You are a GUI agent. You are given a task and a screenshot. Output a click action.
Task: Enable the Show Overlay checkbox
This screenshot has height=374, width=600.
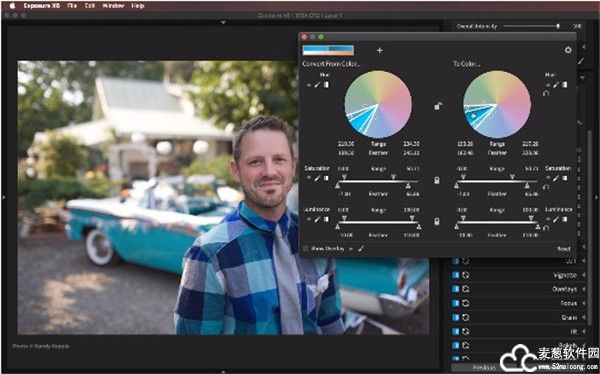[x=305, y=249]
